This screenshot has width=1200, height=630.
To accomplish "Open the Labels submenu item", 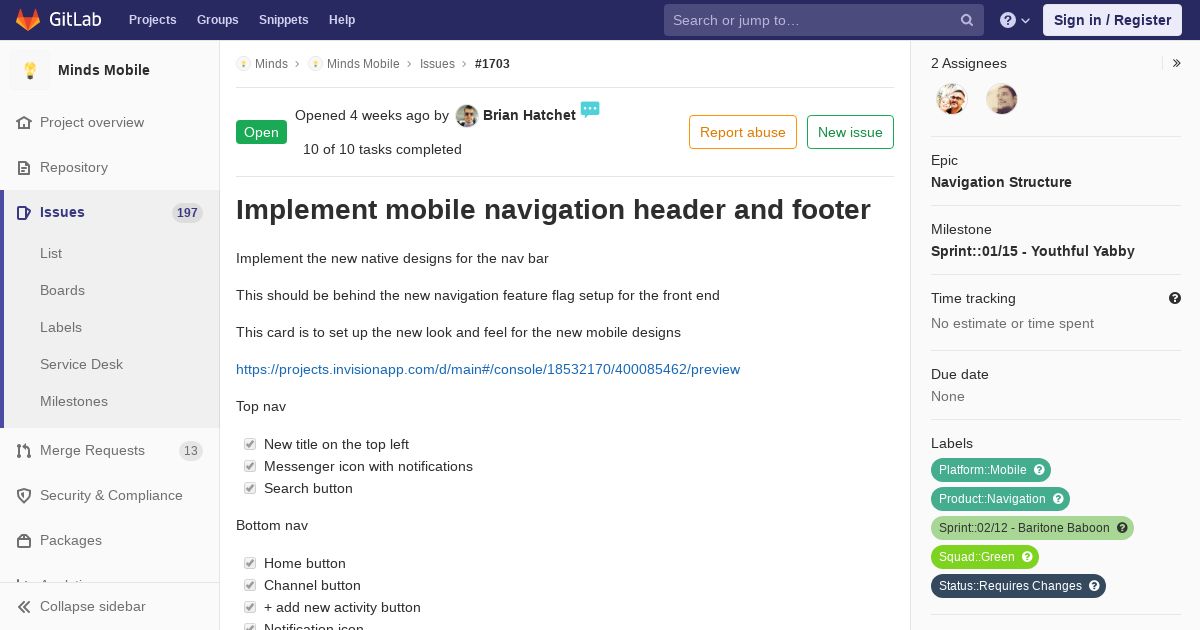I will pos(61,327).
